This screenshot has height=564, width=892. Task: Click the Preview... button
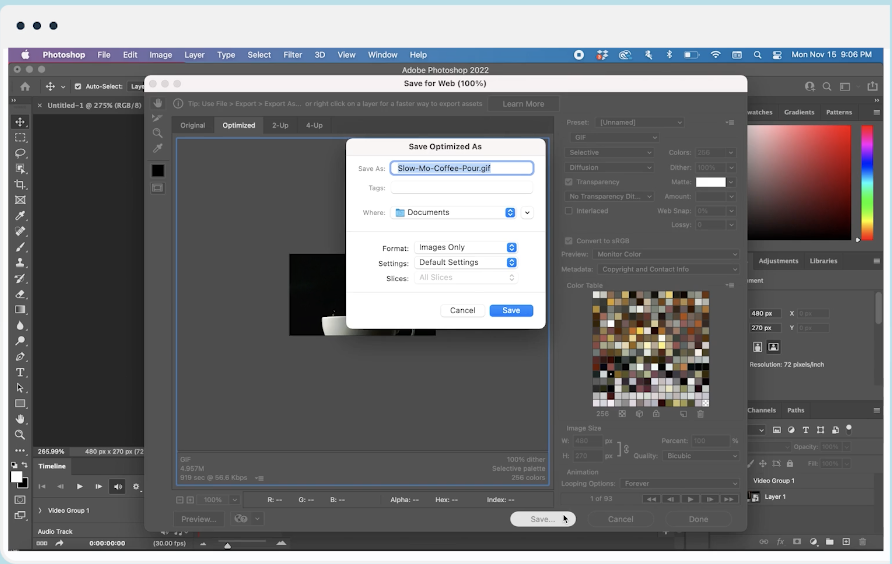[x=199, y=519]
